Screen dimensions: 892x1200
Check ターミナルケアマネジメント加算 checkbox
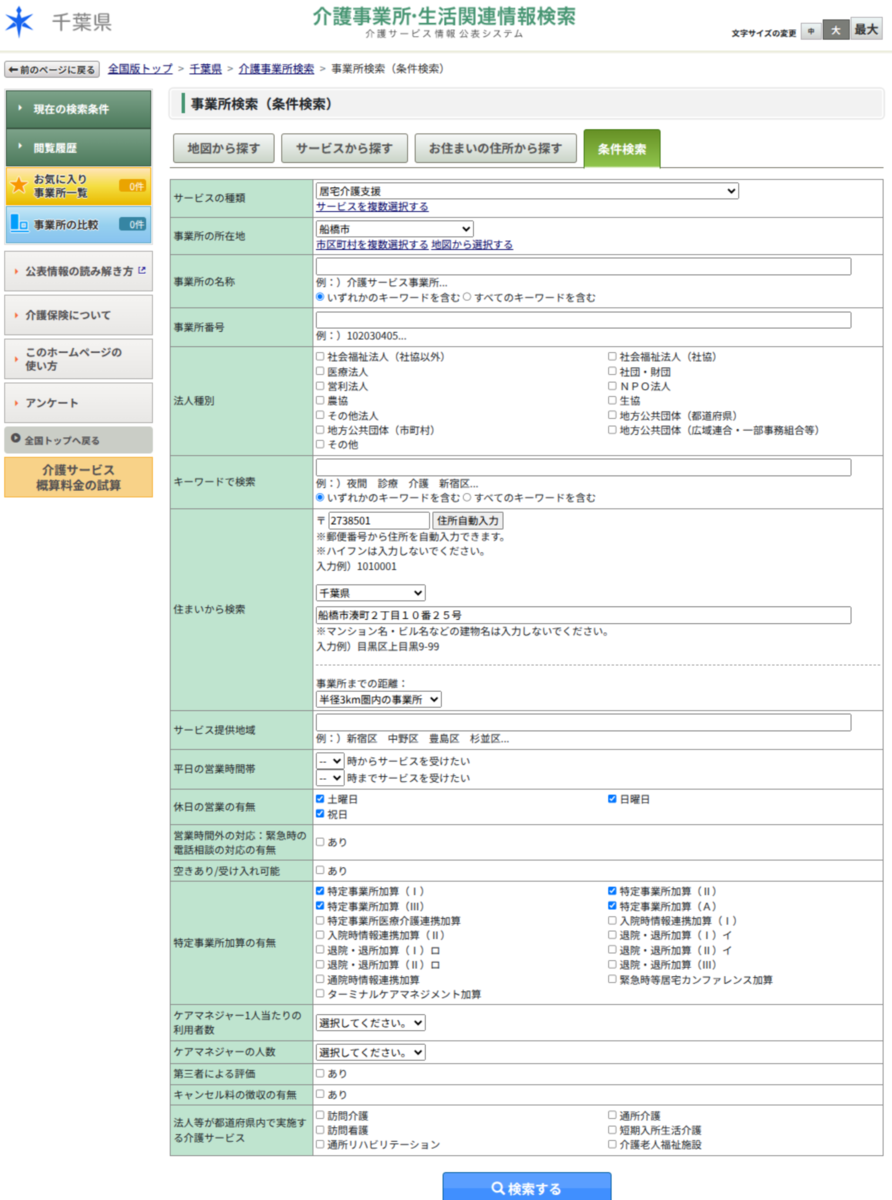click(x=320, y=994)
